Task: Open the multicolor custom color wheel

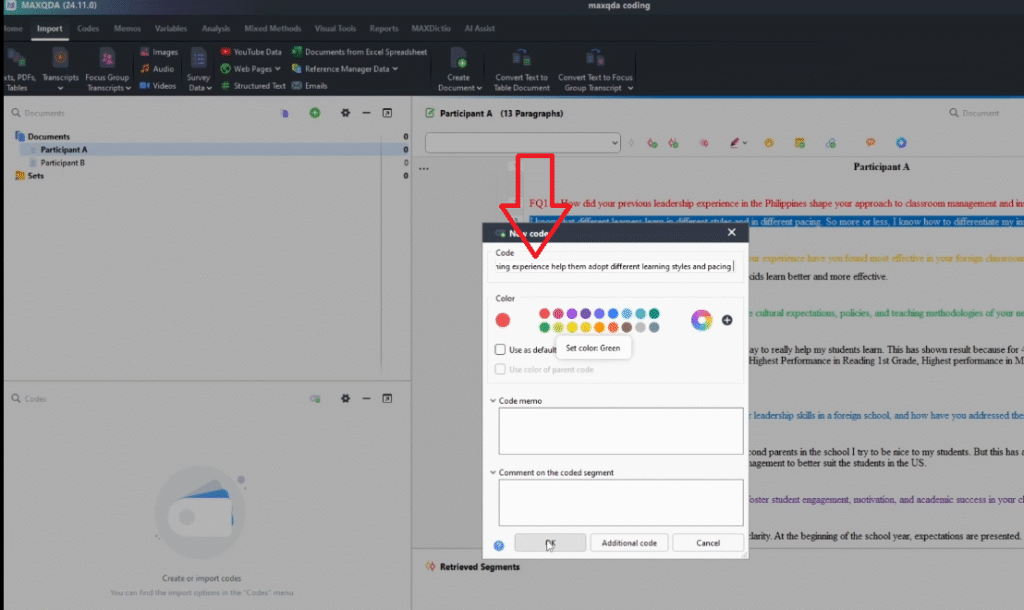Action: click(x=701, y=320)
